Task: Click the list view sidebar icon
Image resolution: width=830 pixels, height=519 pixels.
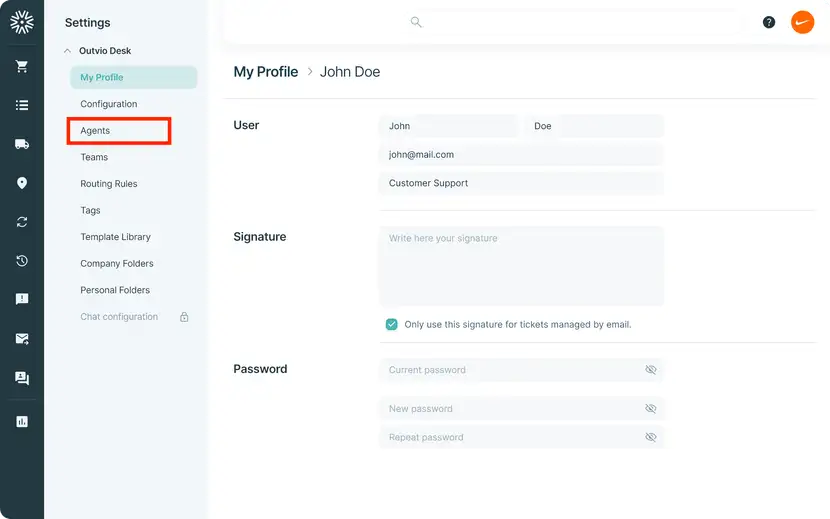Action: [x=22, y=105]
